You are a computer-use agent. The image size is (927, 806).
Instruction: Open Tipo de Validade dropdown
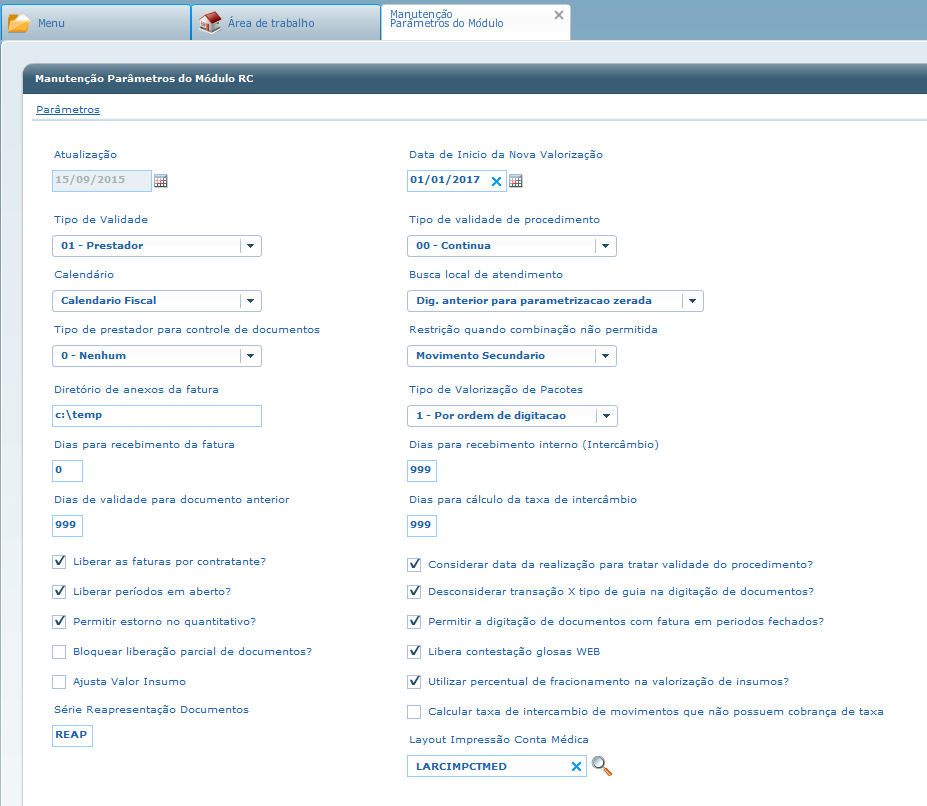point(157,246)
